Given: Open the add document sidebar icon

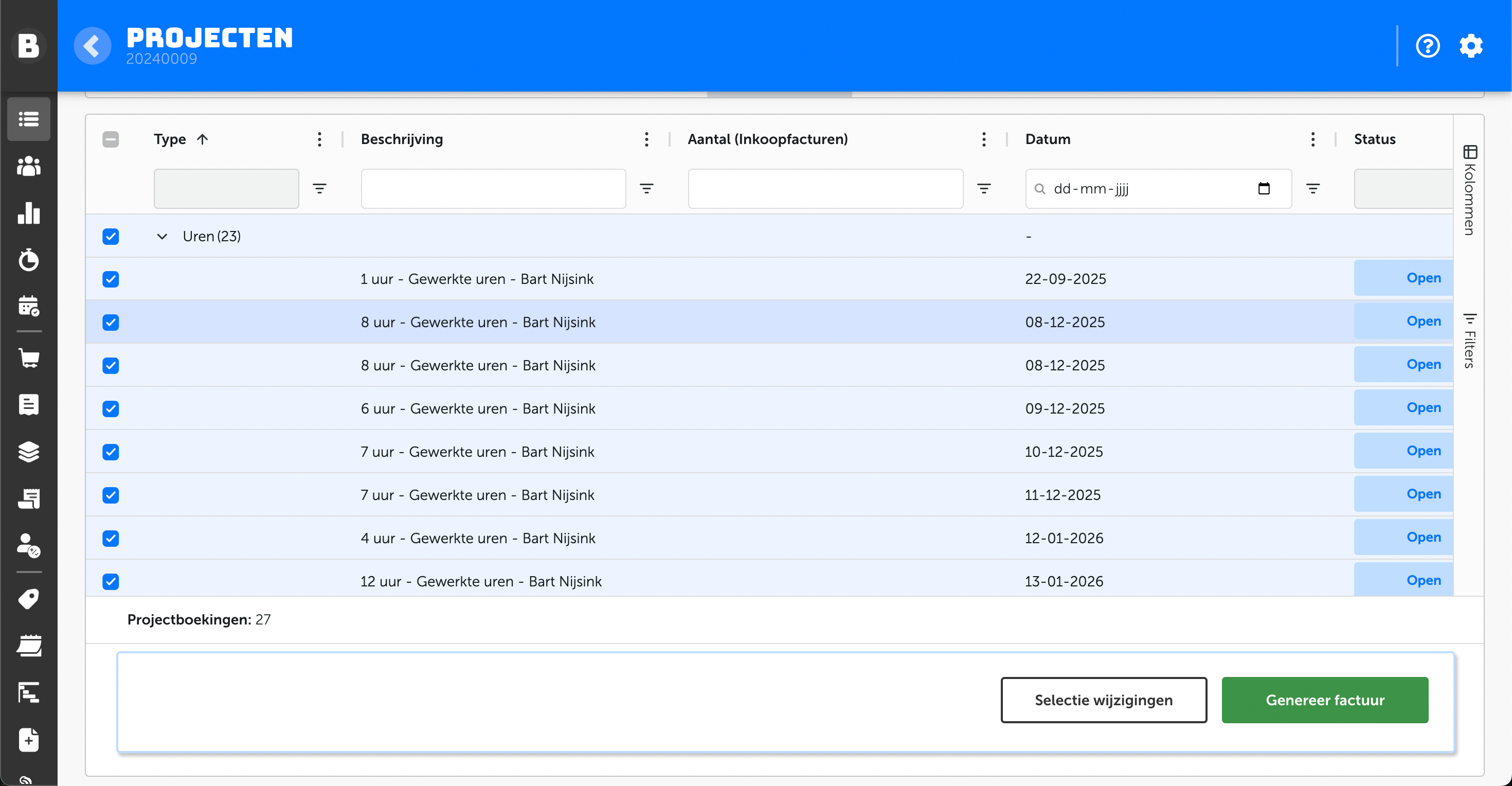Looking at the screenshot, I should (28, 740).
